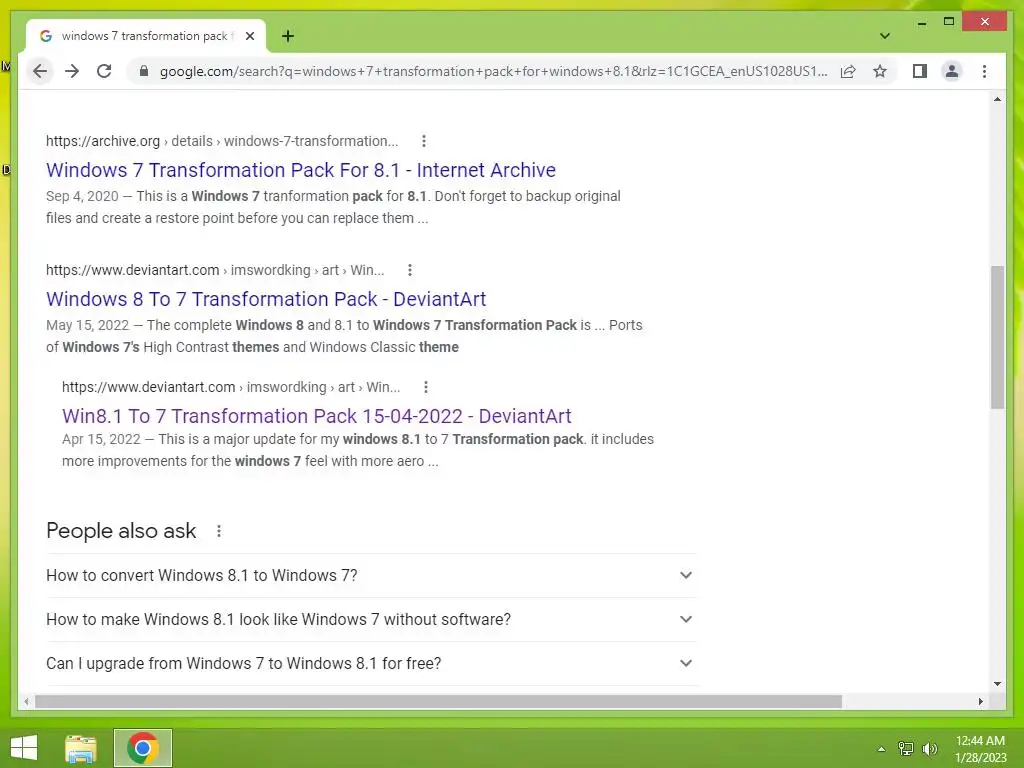Open Chrome side panel
Viewport: 1024px width, 768px height.
click(x=920, y=71)
